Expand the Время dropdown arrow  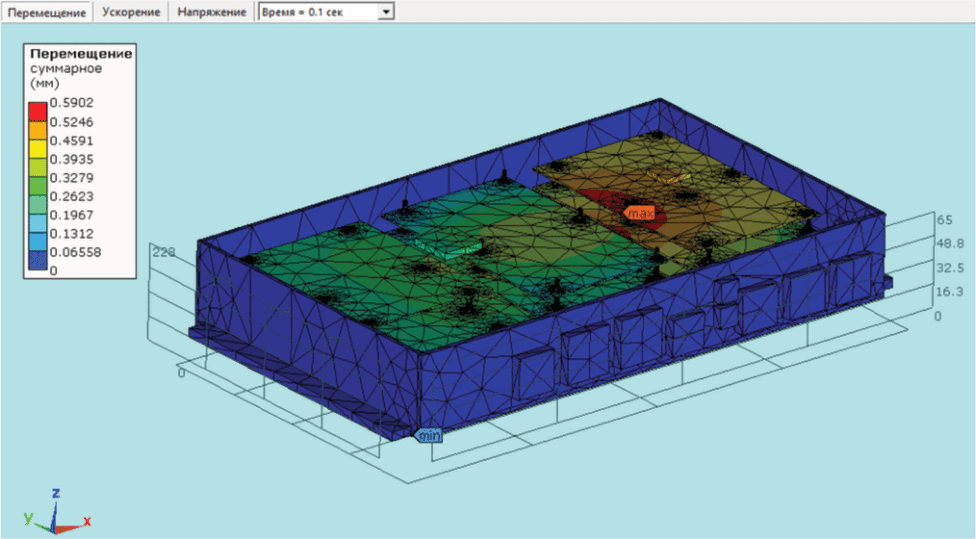(x=386, y=12)
